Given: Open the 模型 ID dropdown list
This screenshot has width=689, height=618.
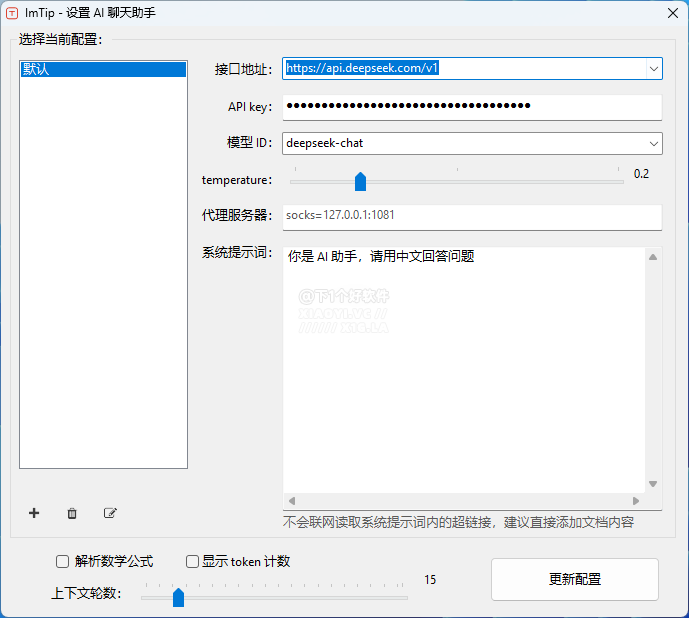Looking at the screenshot, I should point(653,143).
